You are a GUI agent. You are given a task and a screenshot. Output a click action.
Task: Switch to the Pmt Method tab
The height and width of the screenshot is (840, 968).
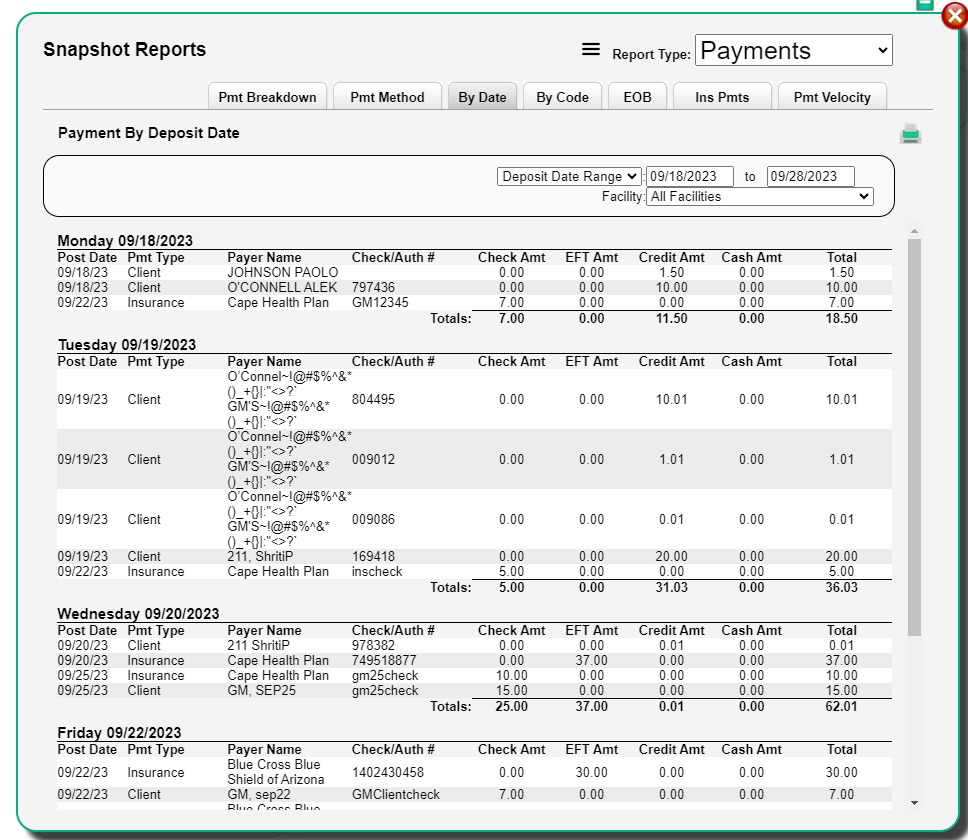387,97
